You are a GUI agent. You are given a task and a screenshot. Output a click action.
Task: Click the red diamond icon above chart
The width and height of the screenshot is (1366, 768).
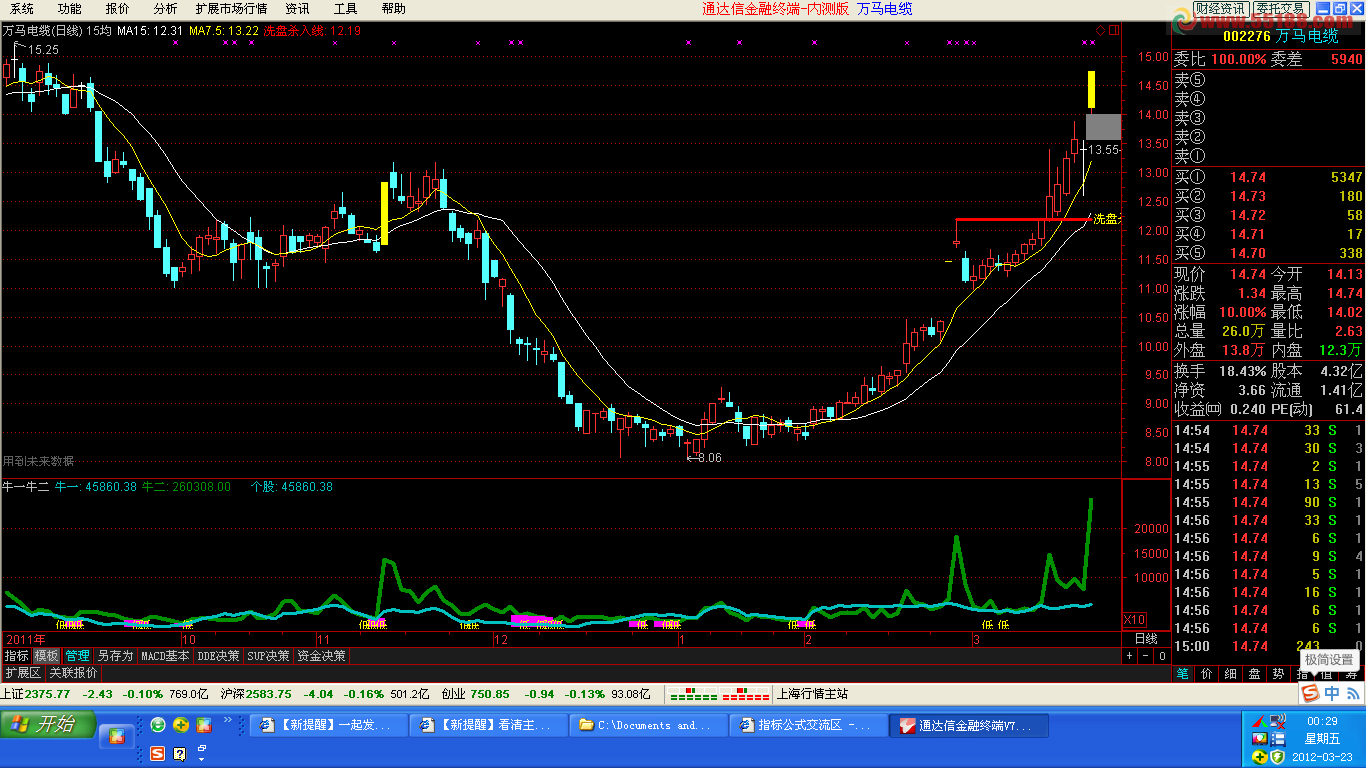(1100, 30)
